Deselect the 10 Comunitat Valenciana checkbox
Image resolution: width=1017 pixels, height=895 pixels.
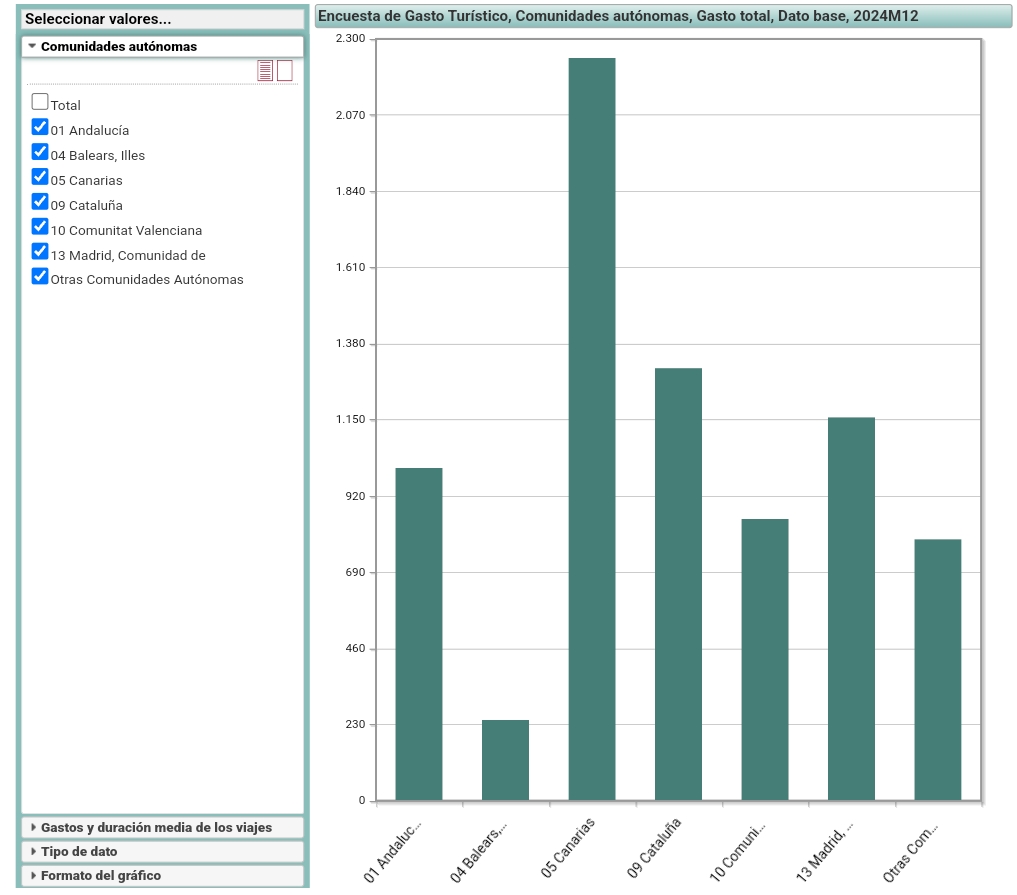(x=40, y=227)
